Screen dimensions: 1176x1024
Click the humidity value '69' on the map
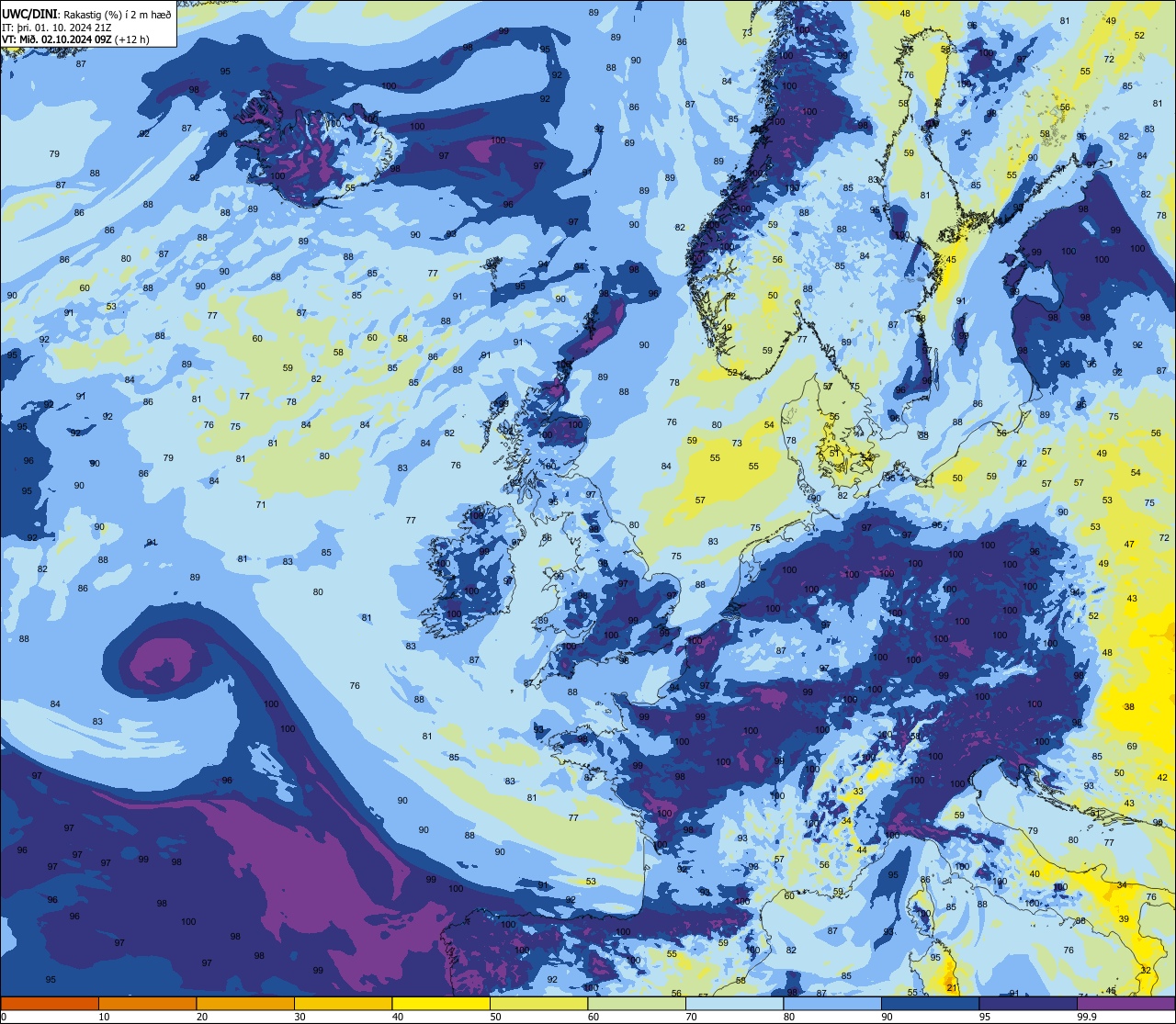(x=1132, y=747)
